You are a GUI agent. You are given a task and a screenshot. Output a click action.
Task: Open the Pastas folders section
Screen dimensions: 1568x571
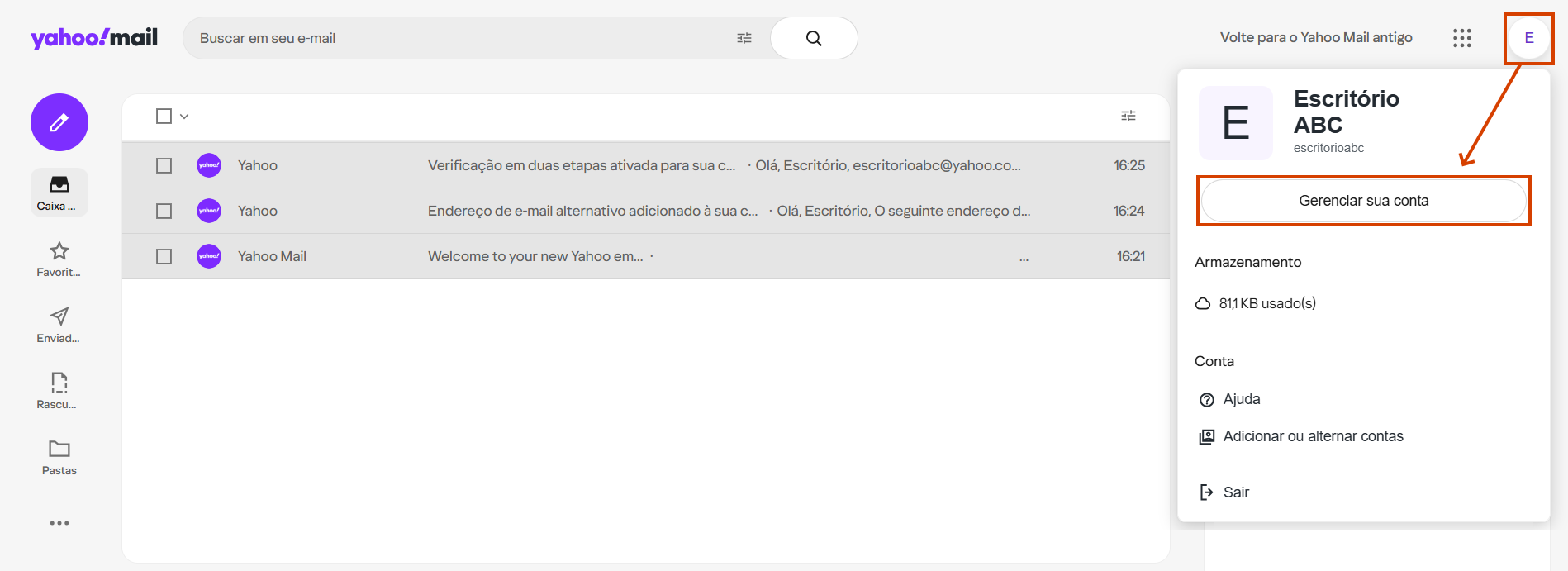click(x=59, y=457)
